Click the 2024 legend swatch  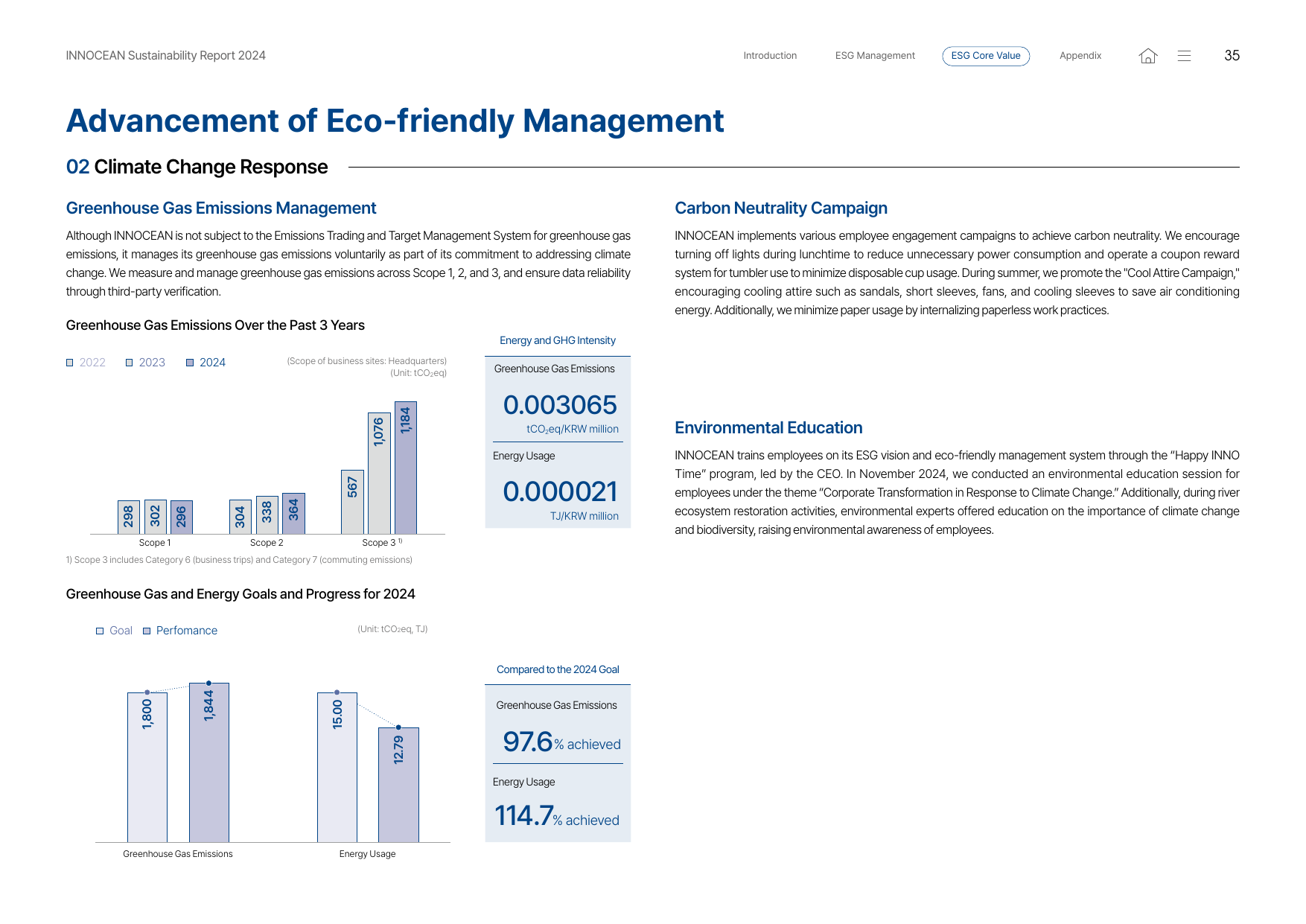click(190, 363)
